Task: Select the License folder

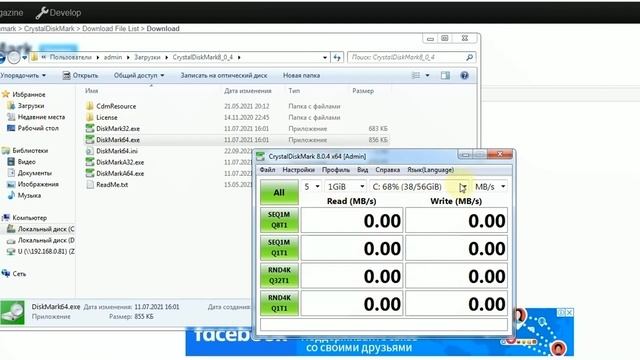Action: click(x=102, y=117)
